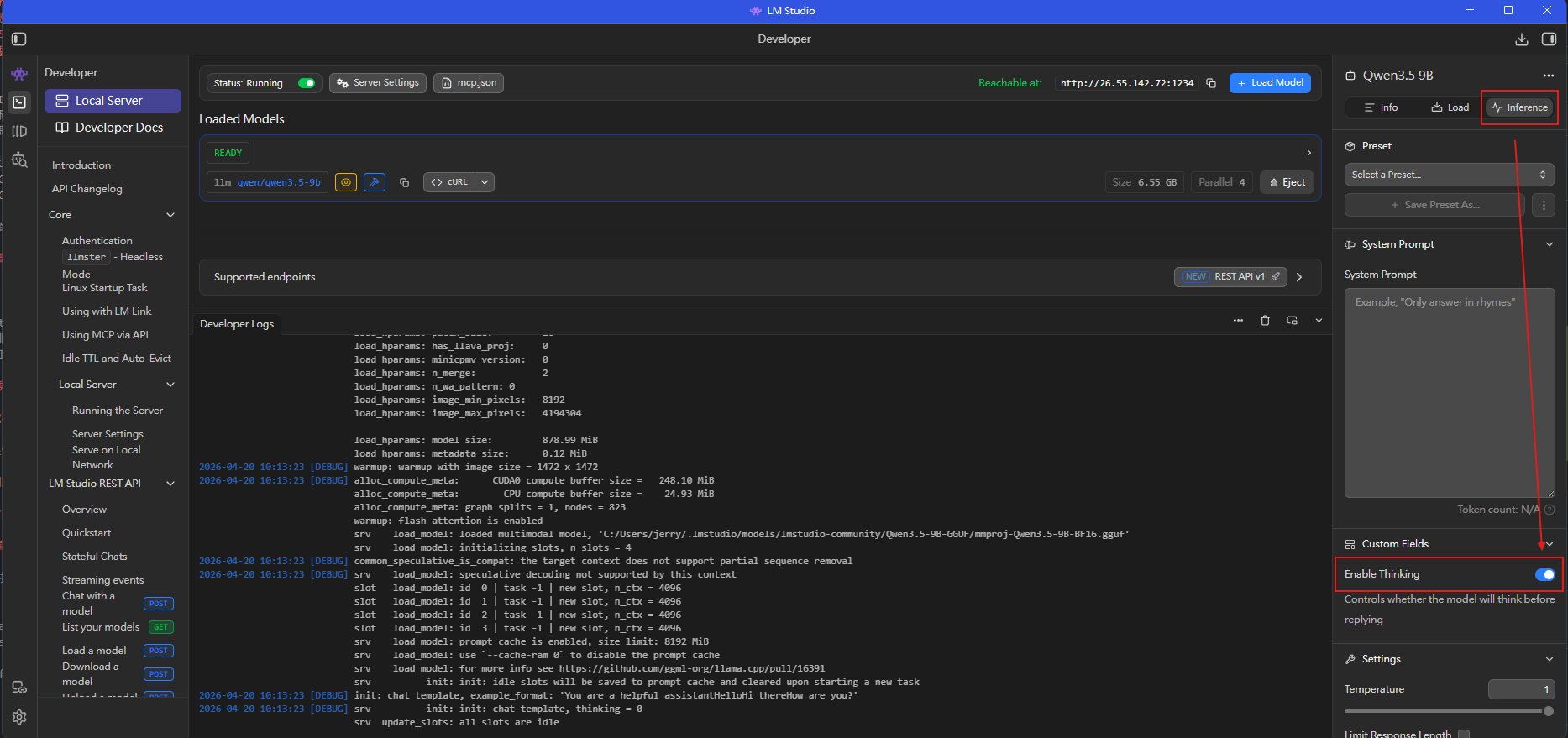Collapse the Settings section chevron

click(1550, 659)
